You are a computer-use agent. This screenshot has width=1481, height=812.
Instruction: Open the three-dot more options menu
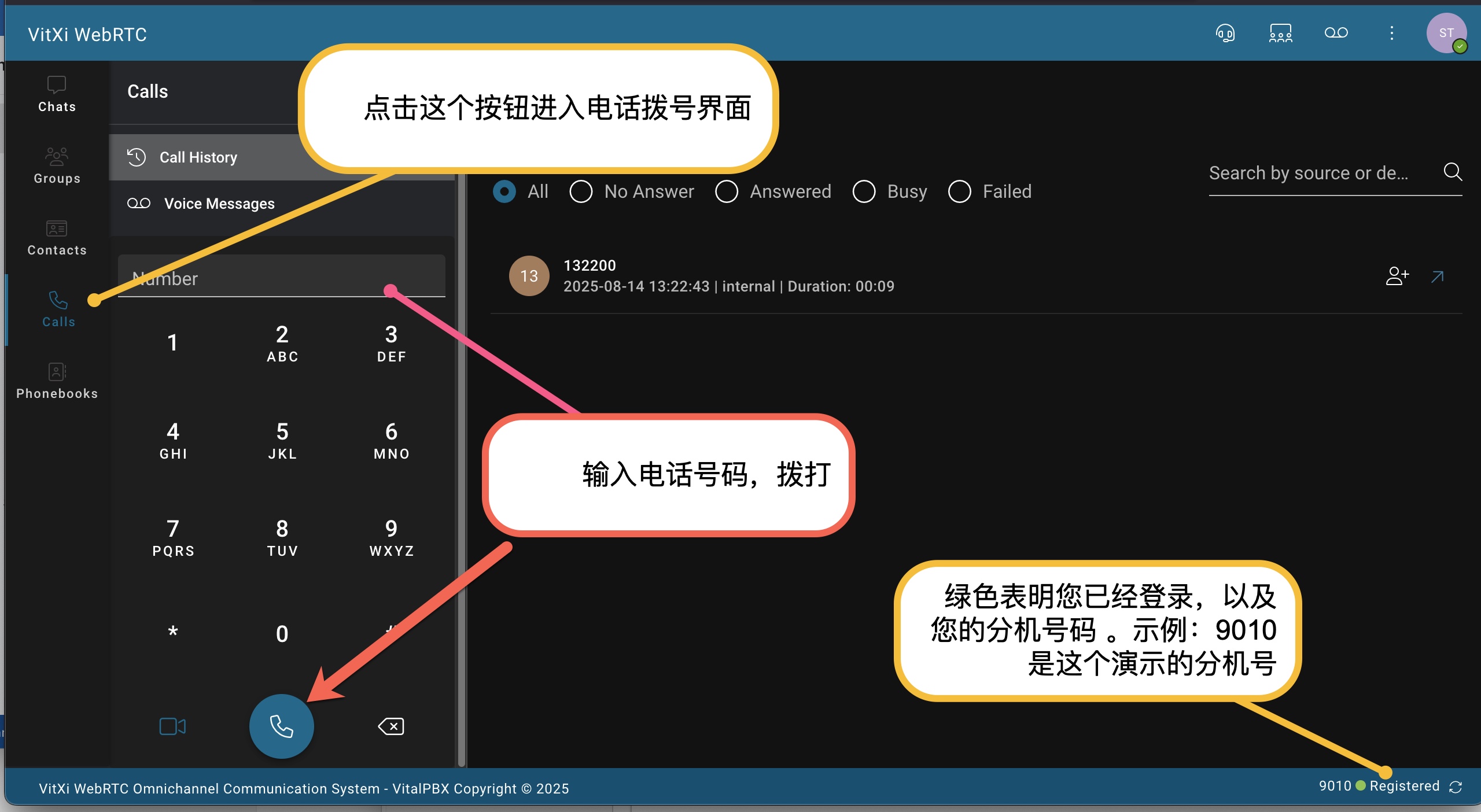pos(1391,34)
